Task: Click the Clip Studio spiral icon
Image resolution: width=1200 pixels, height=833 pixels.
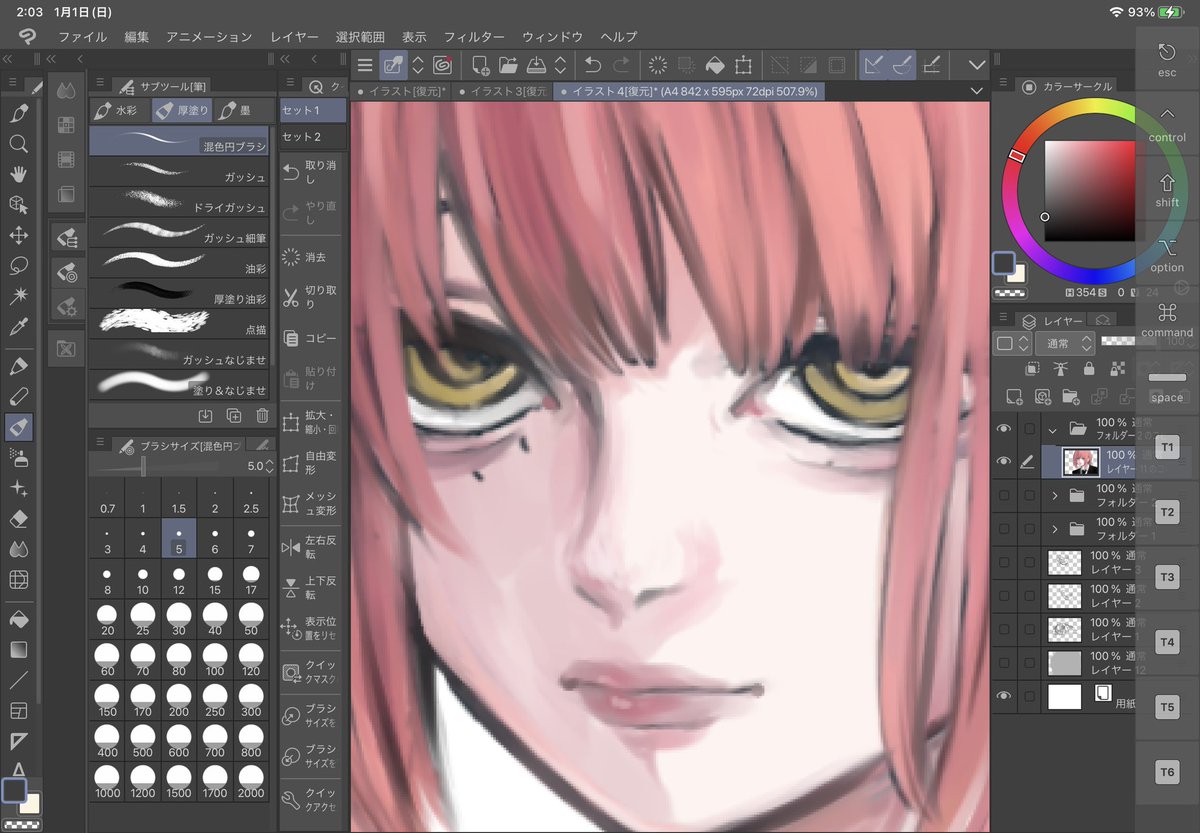Action: 443,65
